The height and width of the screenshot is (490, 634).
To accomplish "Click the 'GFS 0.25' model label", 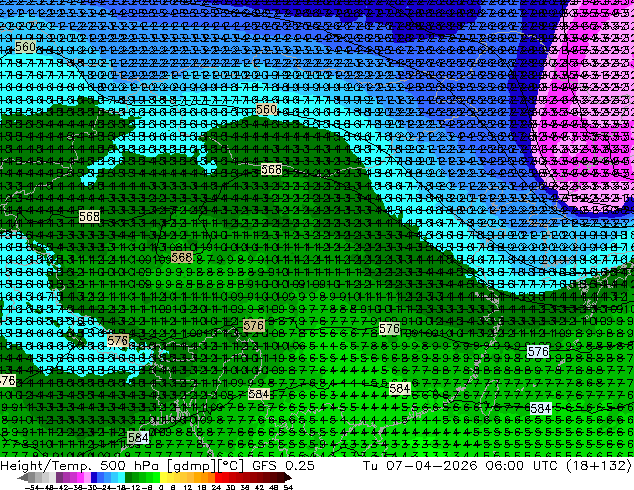I will coord(283,465).
